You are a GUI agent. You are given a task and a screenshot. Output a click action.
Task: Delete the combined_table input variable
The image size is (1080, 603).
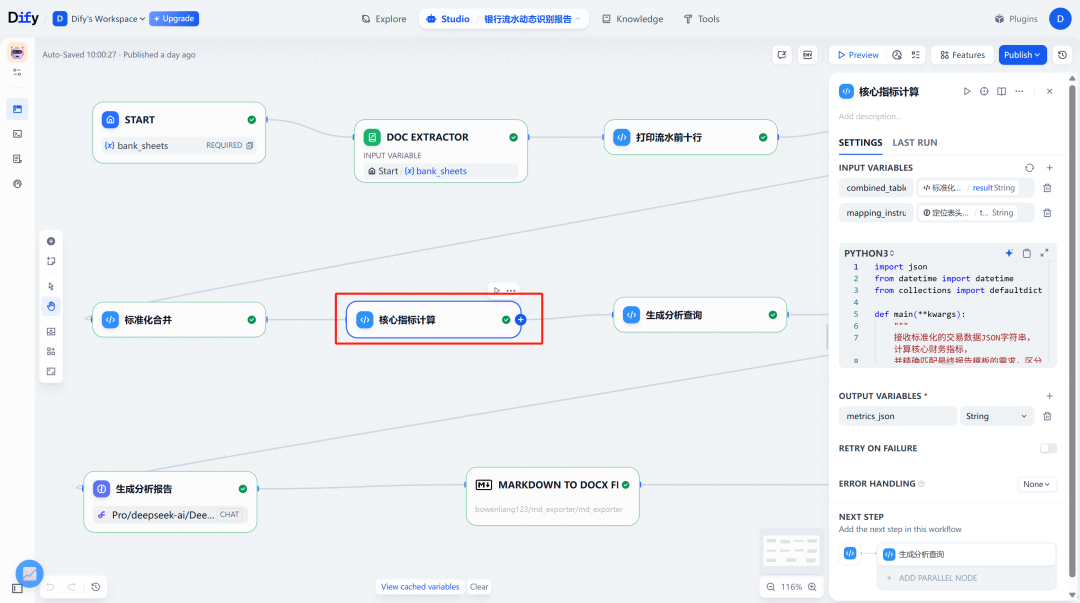point(1047,188)
